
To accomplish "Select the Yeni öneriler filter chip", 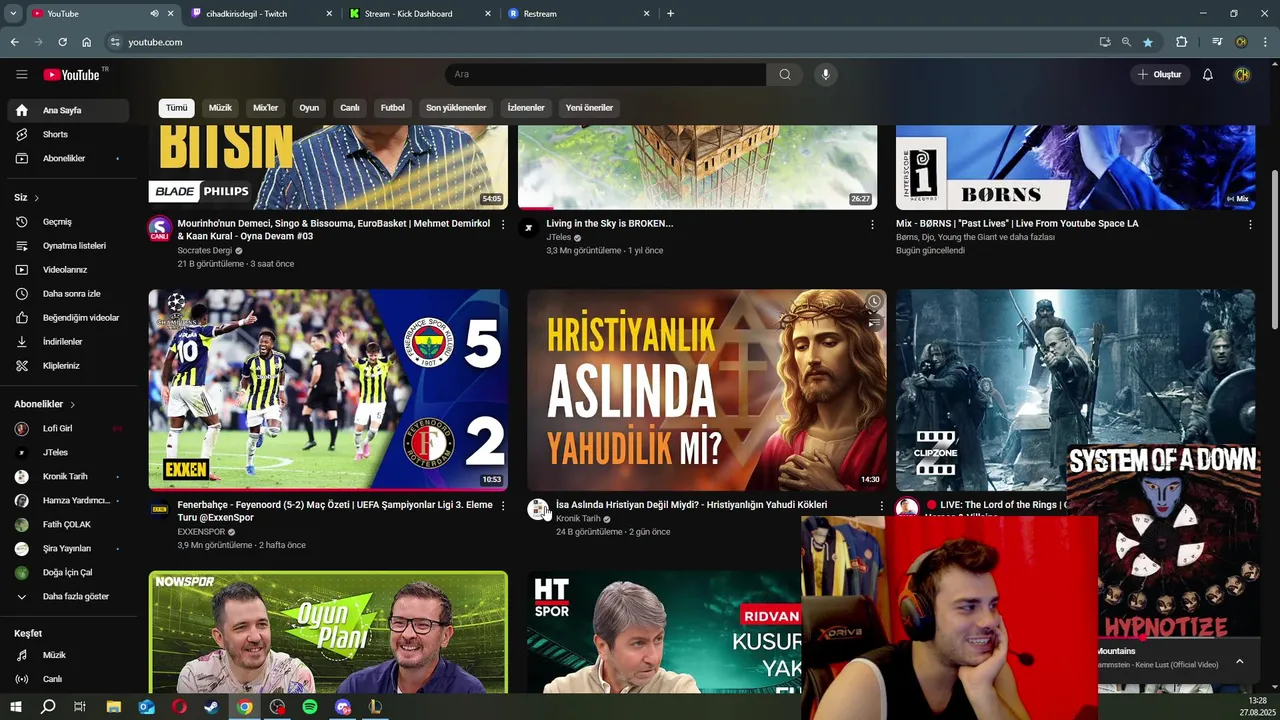I will 589,108.
